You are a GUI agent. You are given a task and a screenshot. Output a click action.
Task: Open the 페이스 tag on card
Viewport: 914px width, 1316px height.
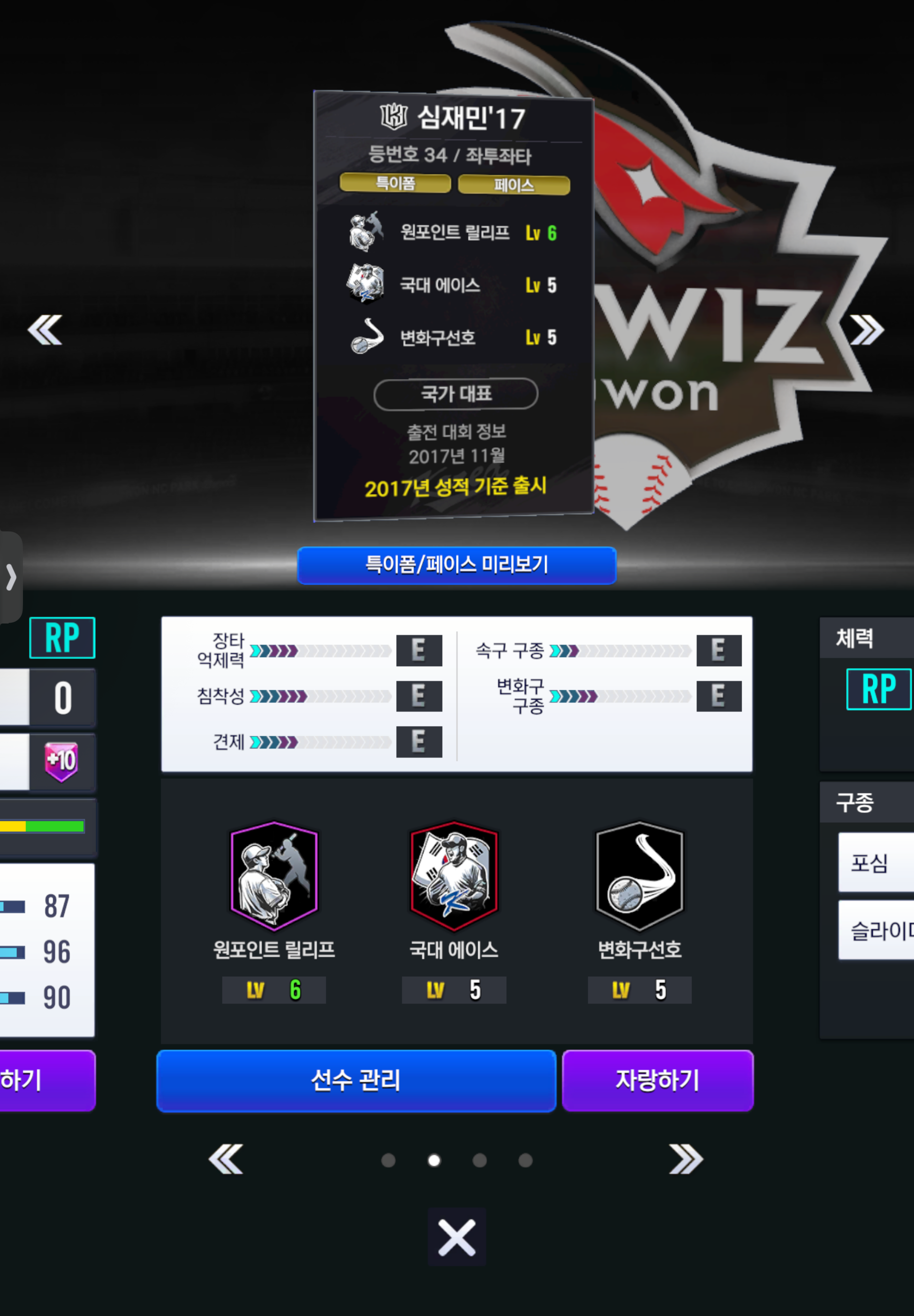click(514, 185)
